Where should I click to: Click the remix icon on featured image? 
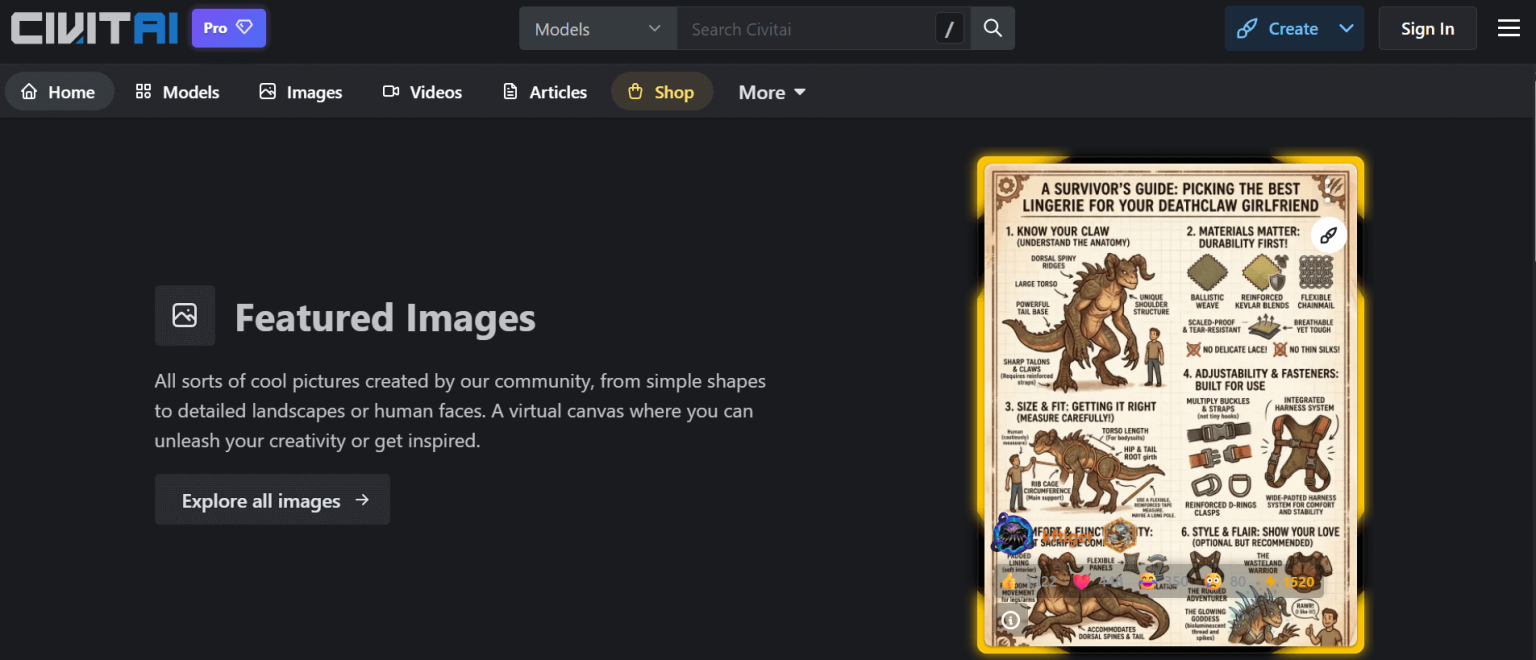coord(1328,235)
